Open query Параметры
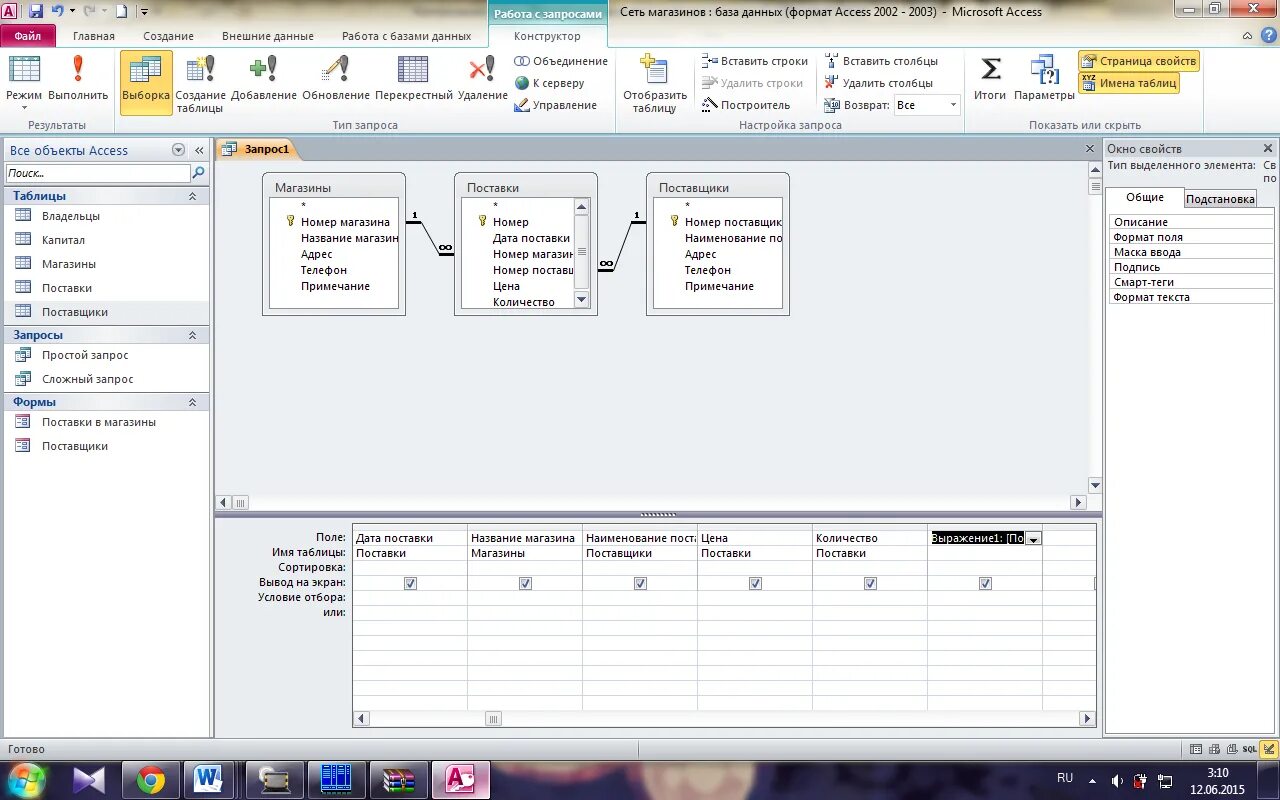 [x=1044, y=80]
